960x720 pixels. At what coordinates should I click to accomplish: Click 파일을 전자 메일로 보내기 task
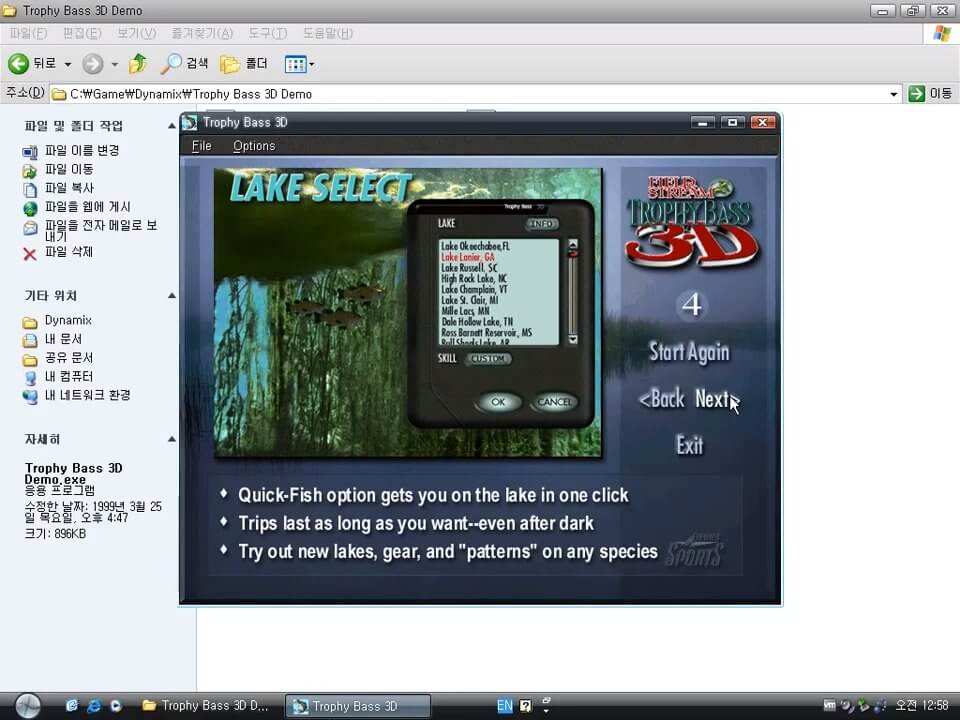click(90, 230)
